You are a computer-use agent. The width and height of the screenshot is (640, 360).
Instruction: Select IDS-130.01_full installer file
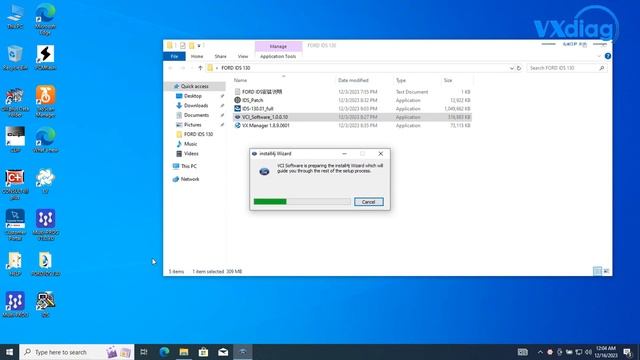257,109
